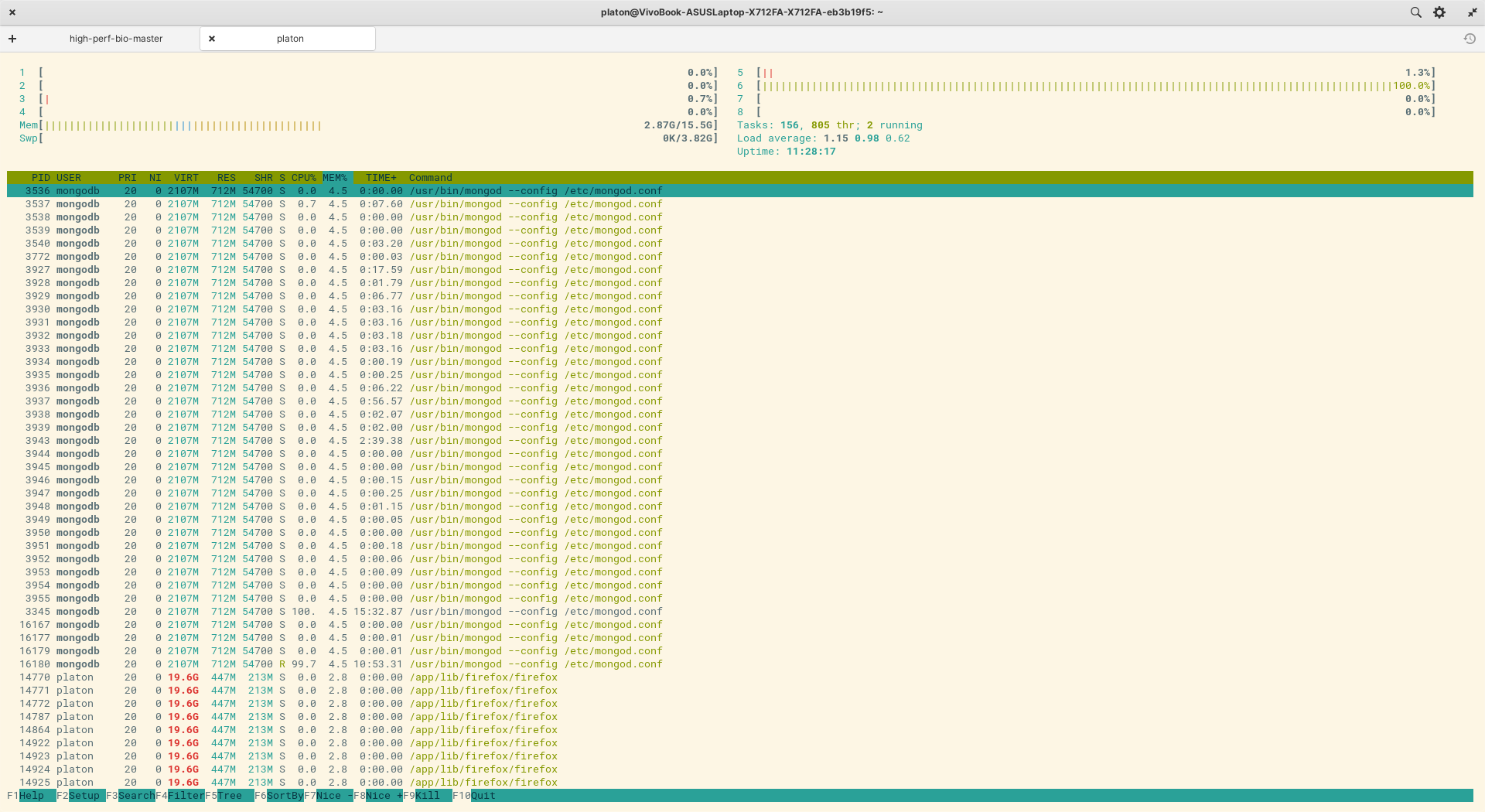Close the terminal window with x icon
1485x812 pixels.
click(12, 12)
